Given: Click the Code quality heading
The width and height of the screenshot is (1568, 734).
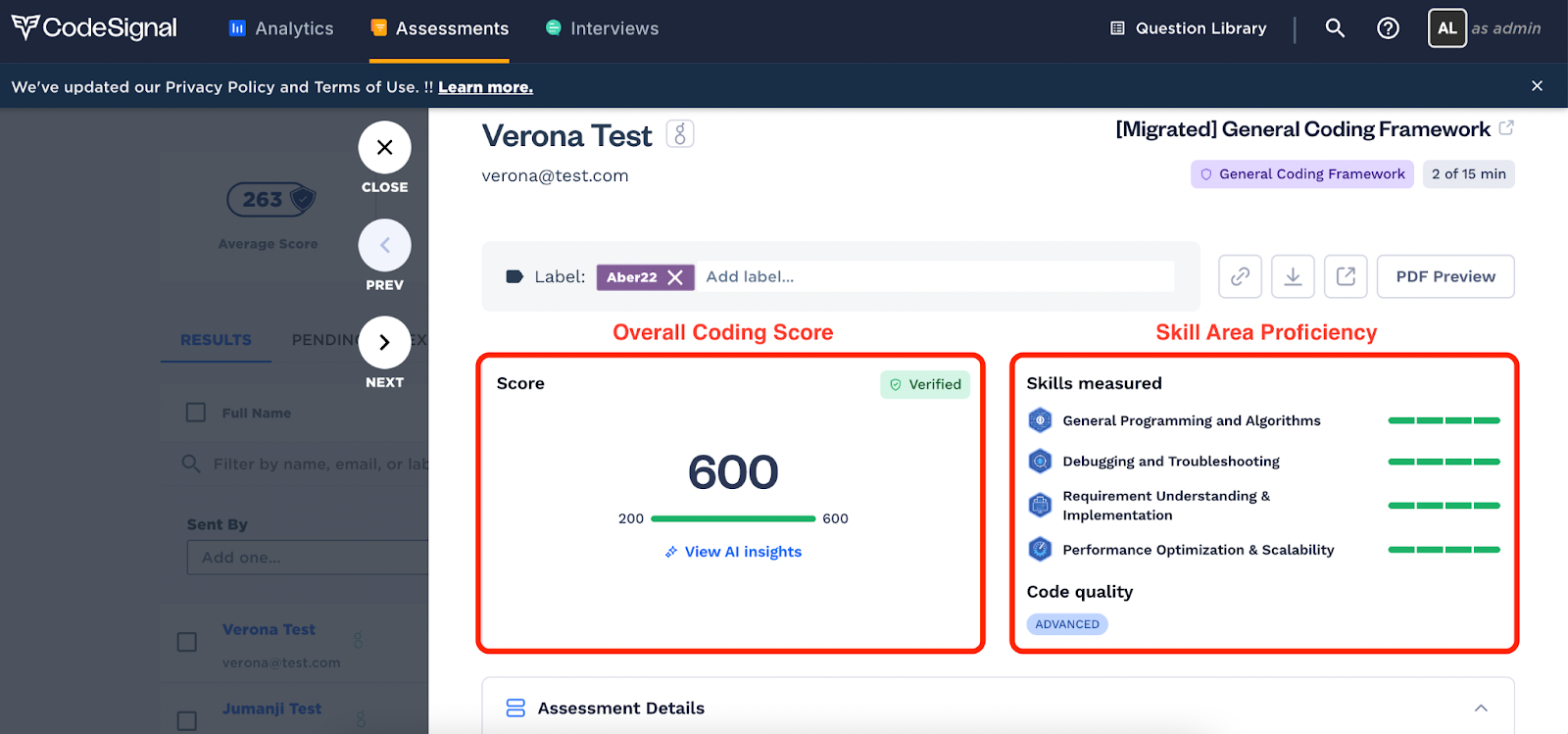Looking at the screenshot, I should click(x=1079, y=592).
